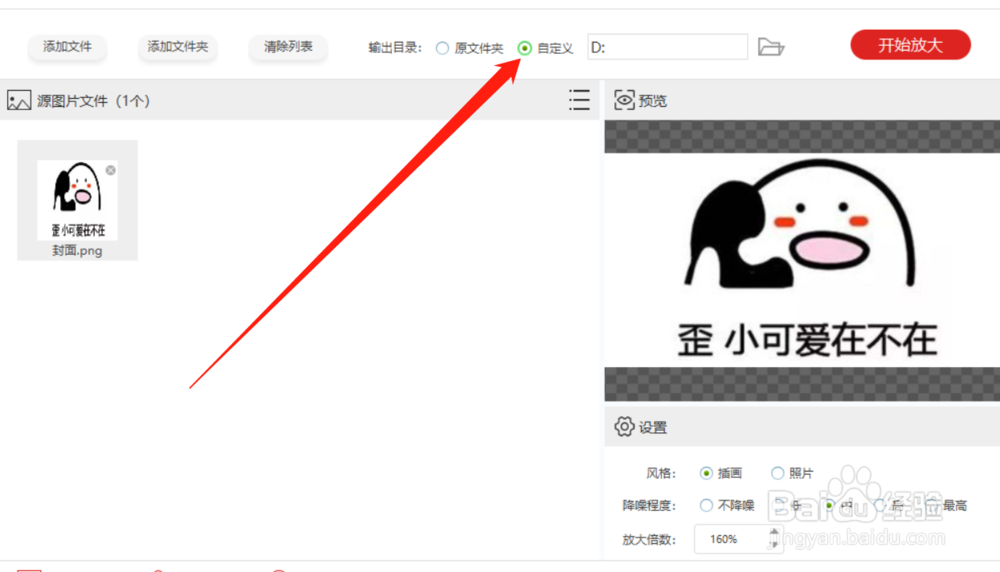Click the 降噪程度 label

pos(649,506)
